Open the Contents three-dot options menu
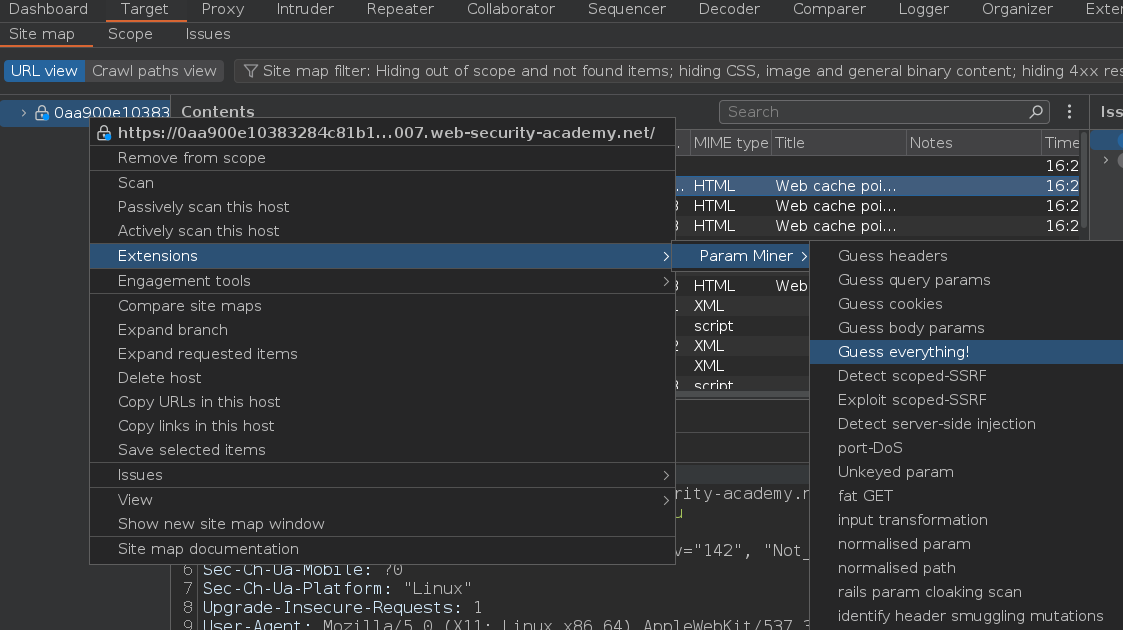Image resolution: width=1123 pixels, height=630 pixels. point(1069,112)
